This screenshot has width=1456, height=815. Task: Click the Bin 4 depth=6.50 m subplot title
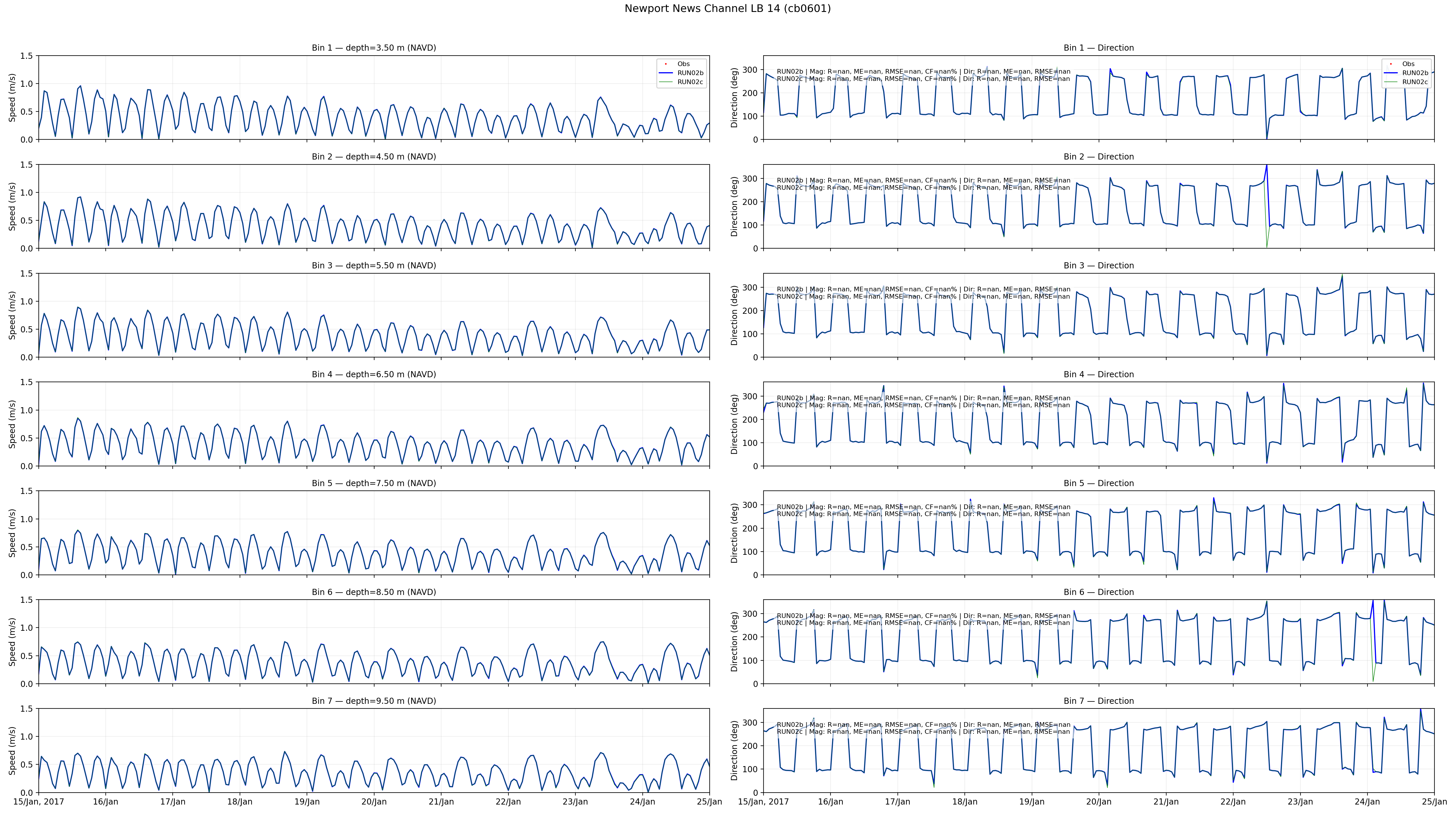(x=374, y=374)
